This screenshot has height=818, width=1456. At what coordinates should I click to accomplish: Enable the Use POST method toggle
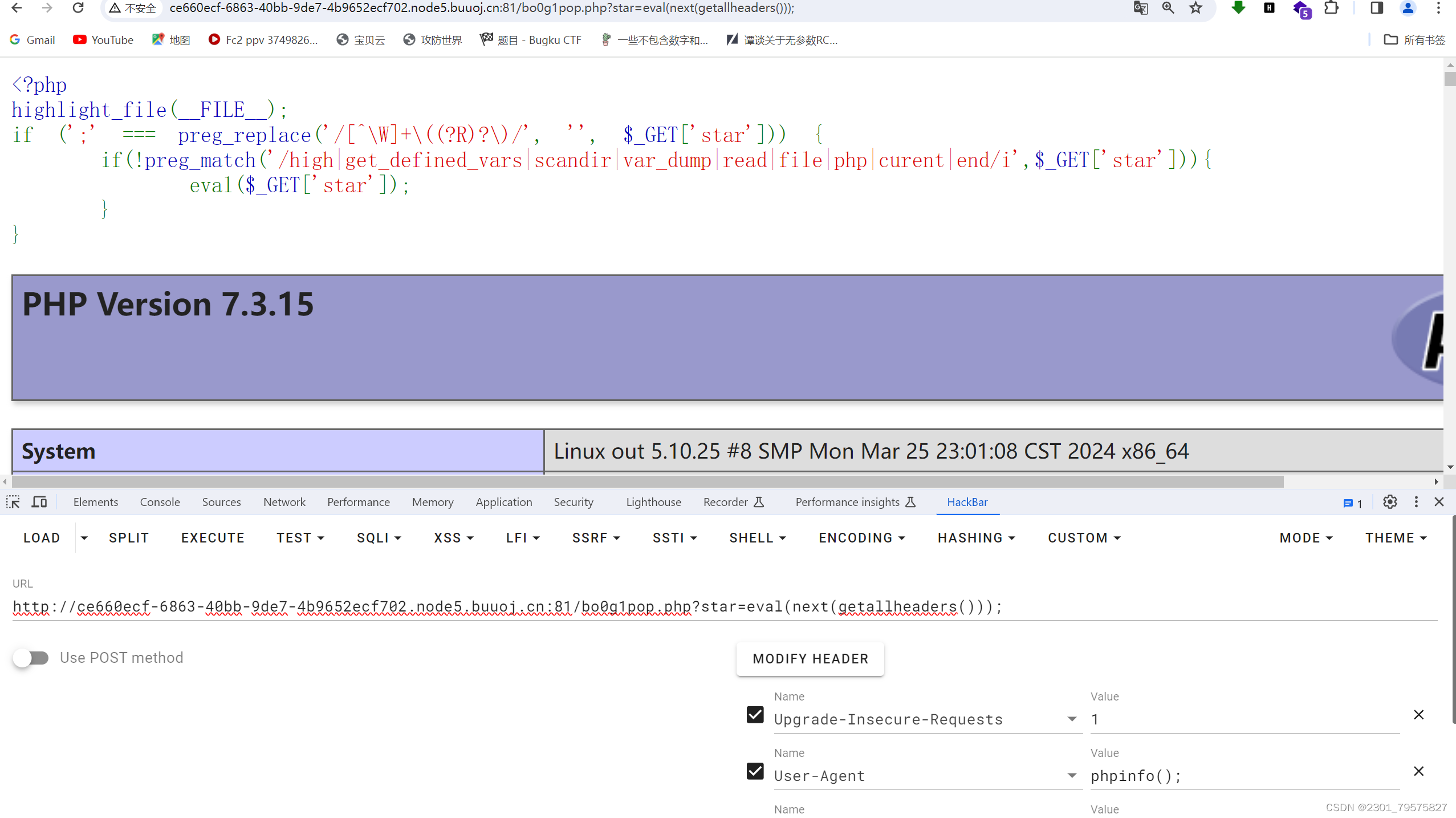[x=32, y=658]
